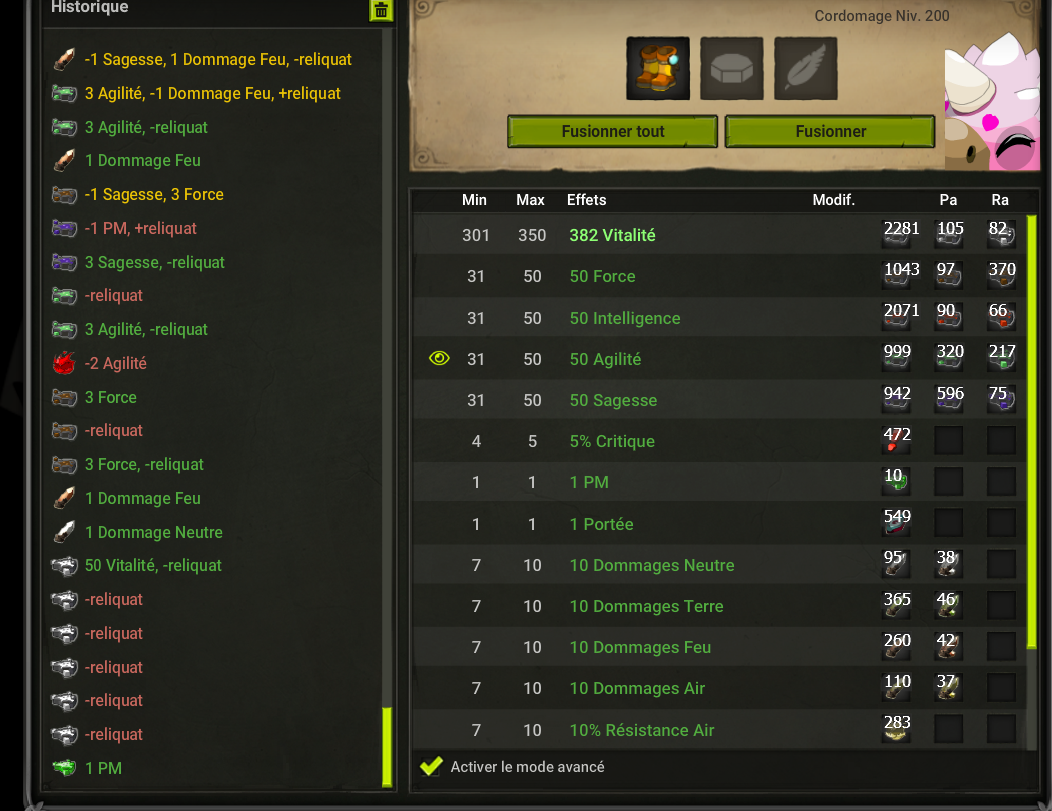The width and height of the screenshot is (1052, 811).
Task: Use the Pa Dommages Feu rune 42
Action: (x=949, y=645)
